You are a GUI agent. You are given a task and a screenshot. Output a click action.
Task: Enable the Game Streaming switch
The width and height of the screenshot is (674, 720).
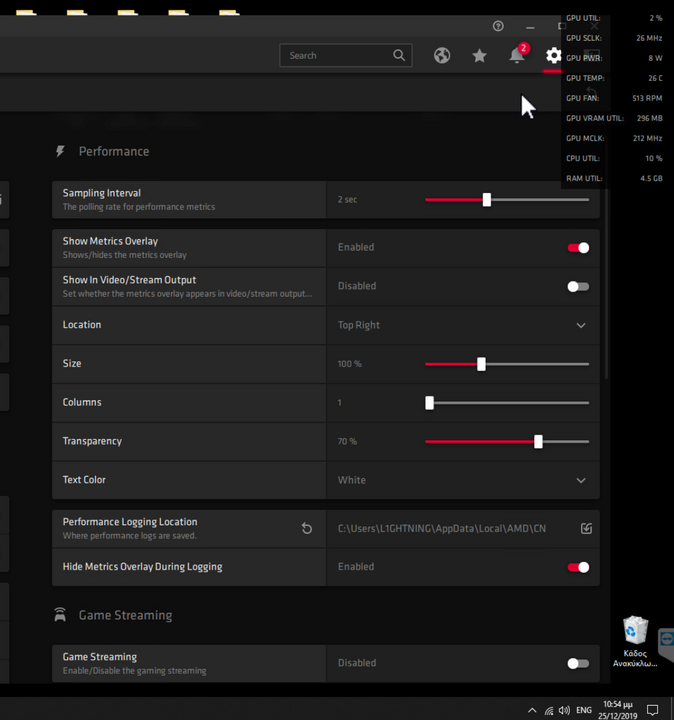pos(578,664)
